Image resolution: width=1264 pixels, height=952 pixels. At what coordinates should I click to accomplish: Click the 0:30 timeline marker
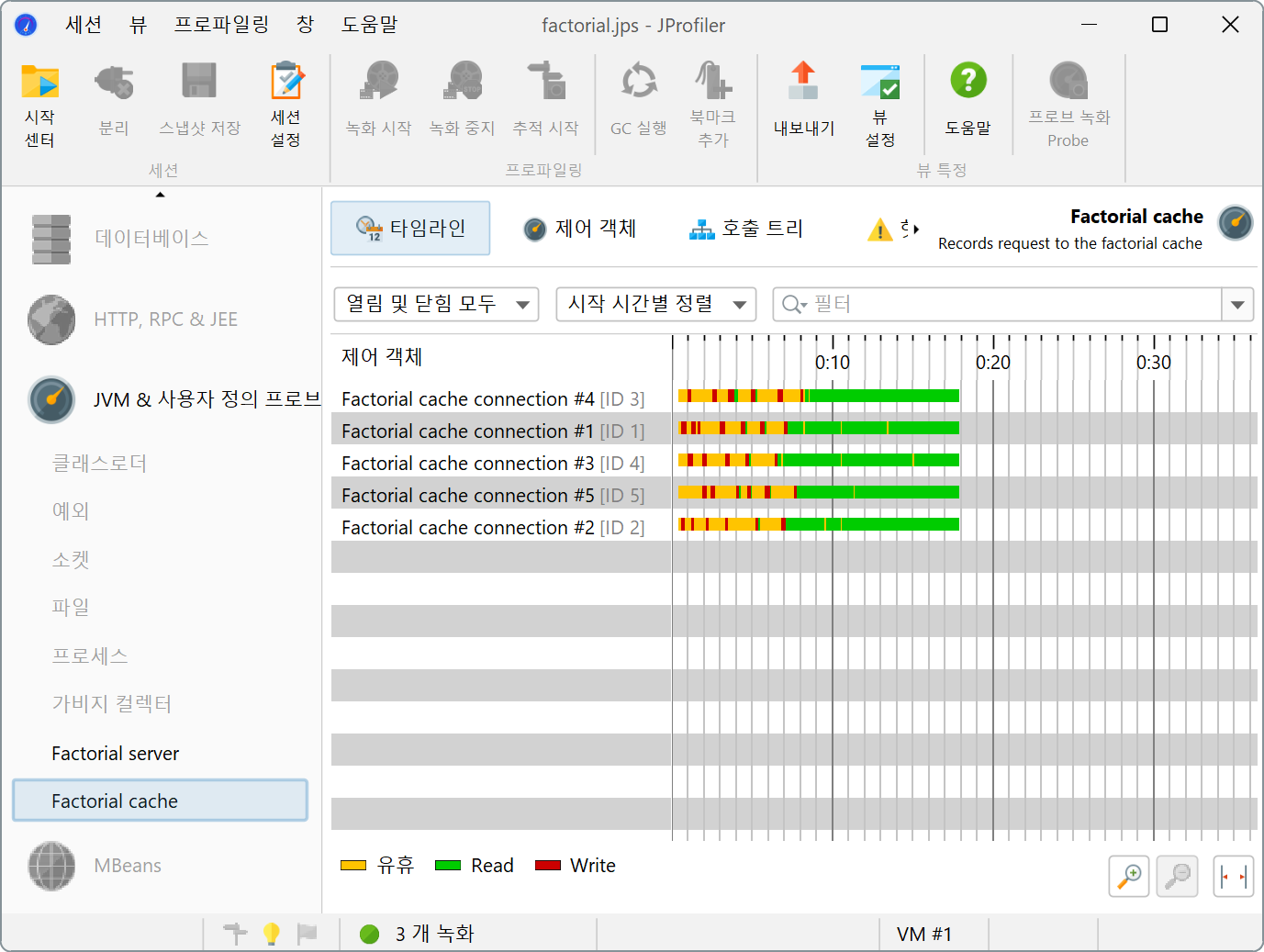pos(1154,363)
